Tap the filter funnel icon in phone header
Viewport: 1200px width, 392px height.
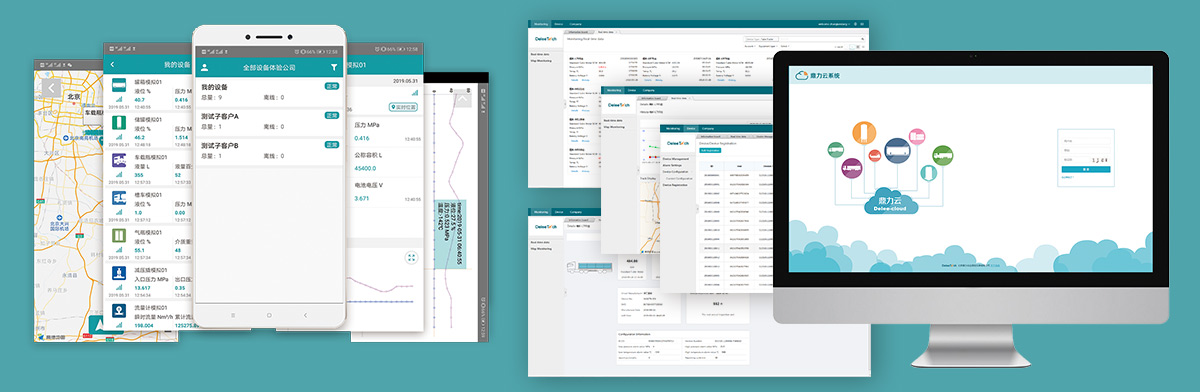point(334,67)
